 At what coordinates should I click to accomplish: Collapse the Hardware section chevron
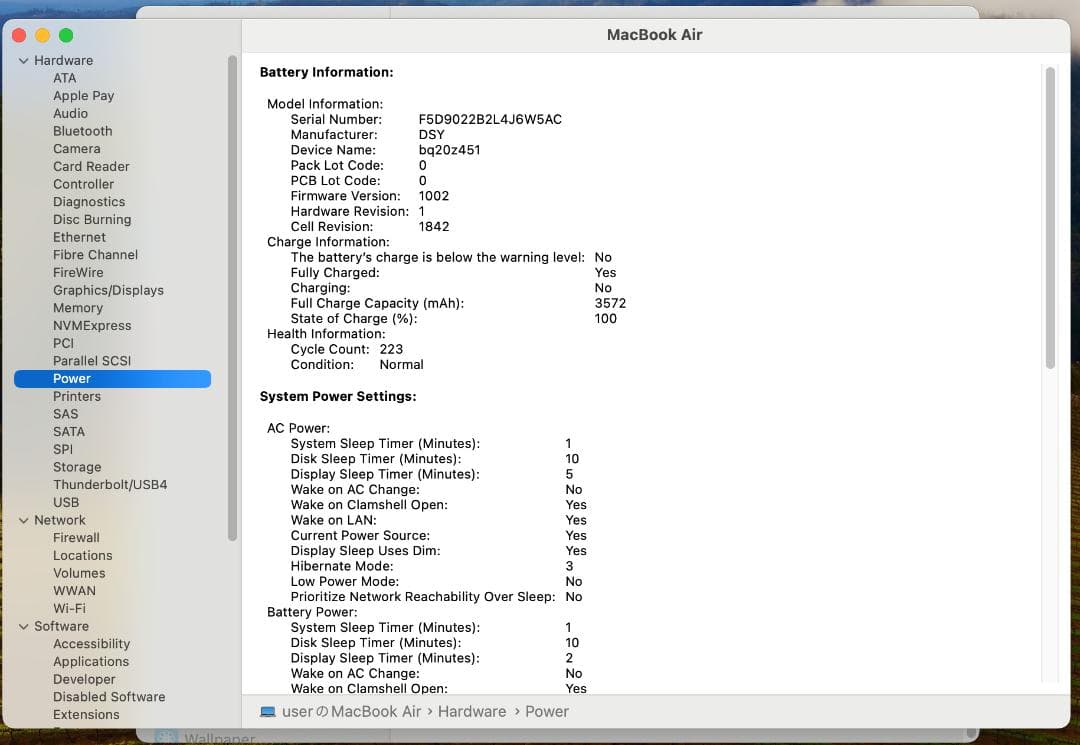point(23,61)
